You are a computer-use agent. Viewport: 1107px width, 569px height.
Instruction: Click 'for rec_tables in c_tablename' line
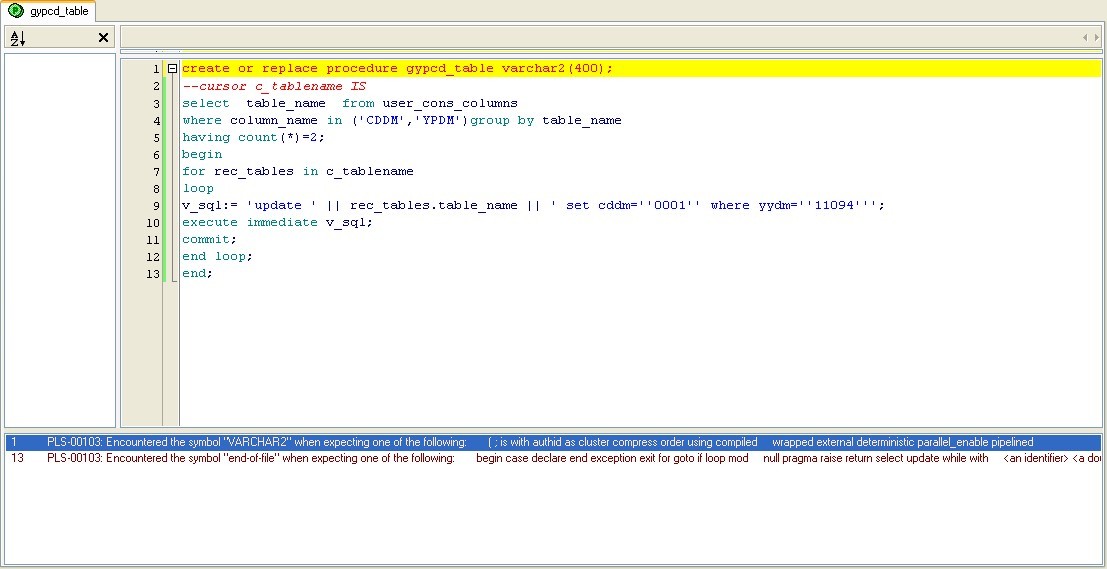298,172
